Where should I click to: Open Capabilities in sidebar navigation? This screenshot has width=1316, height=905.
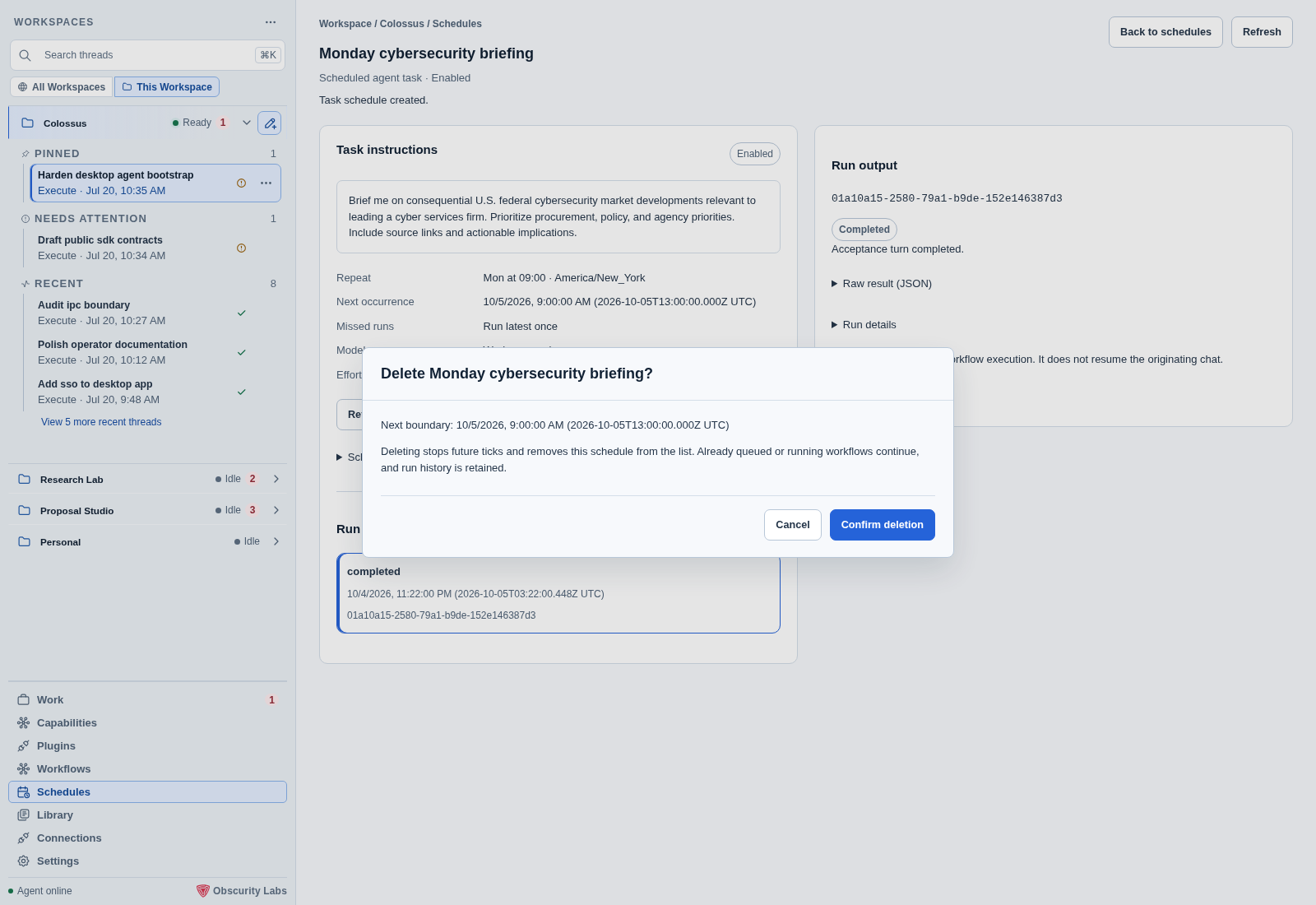click(147, 723)
